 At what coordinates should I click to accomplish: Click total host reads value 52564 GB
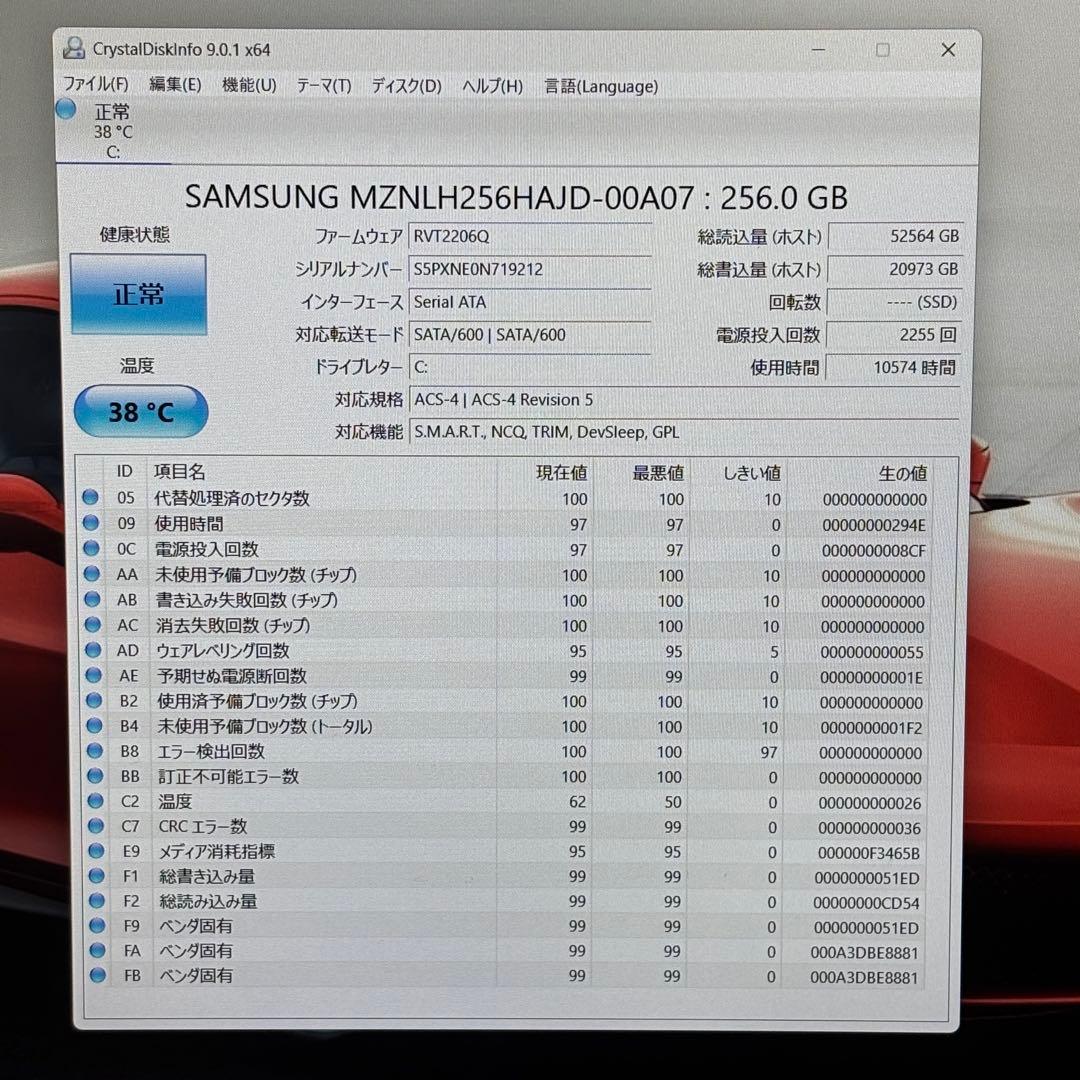895,236
